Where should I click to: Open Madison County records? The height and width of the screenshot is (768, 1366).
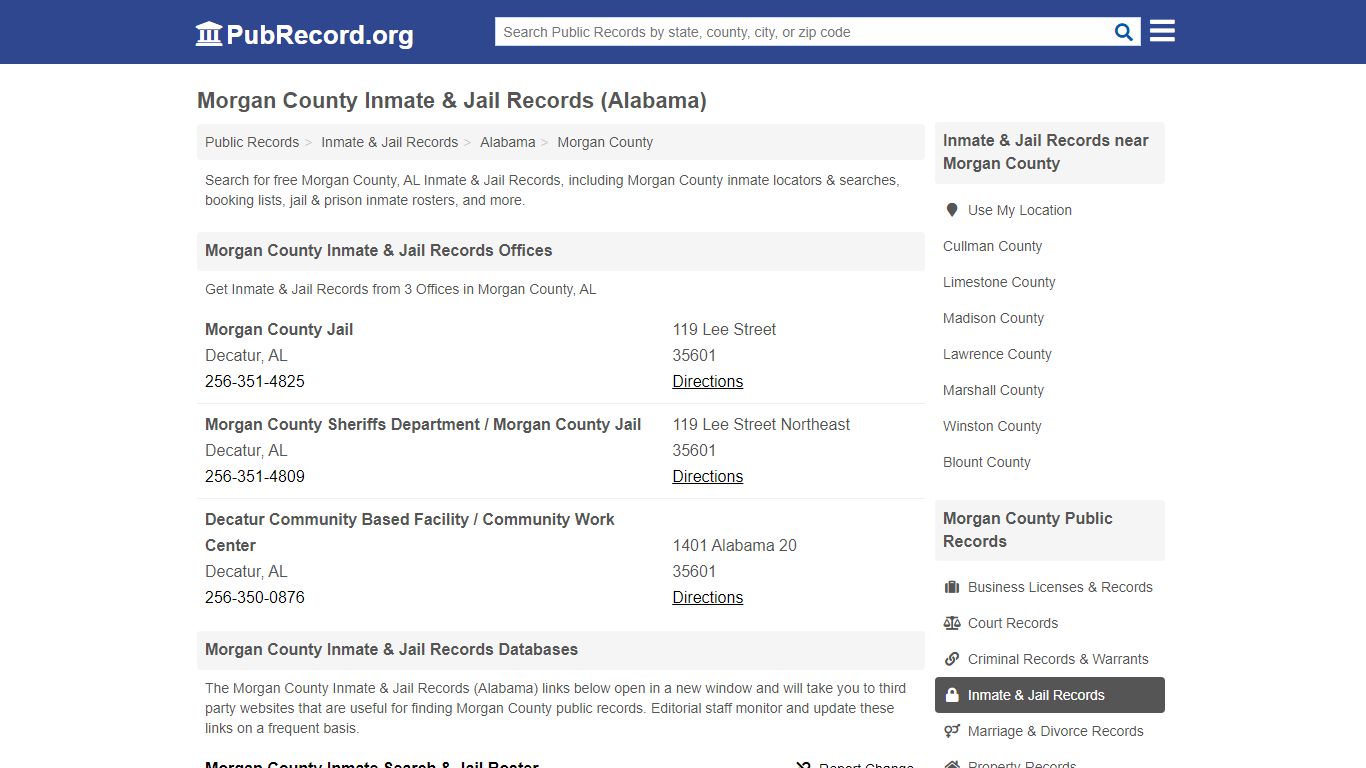tap(993, 318)
